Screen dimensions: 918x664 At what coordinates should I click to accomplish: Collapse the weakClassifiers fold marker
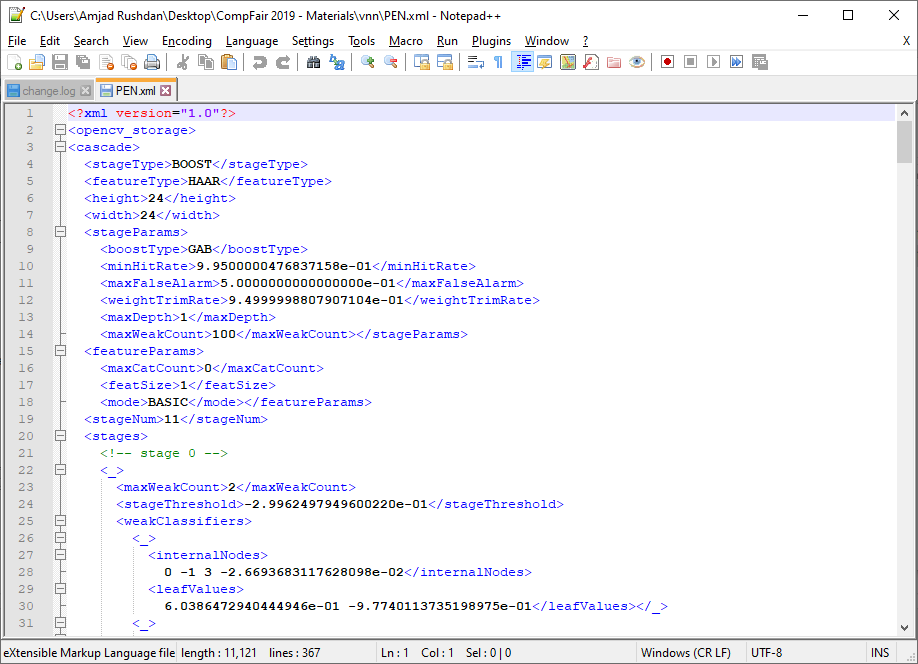(x=60, y=521)
